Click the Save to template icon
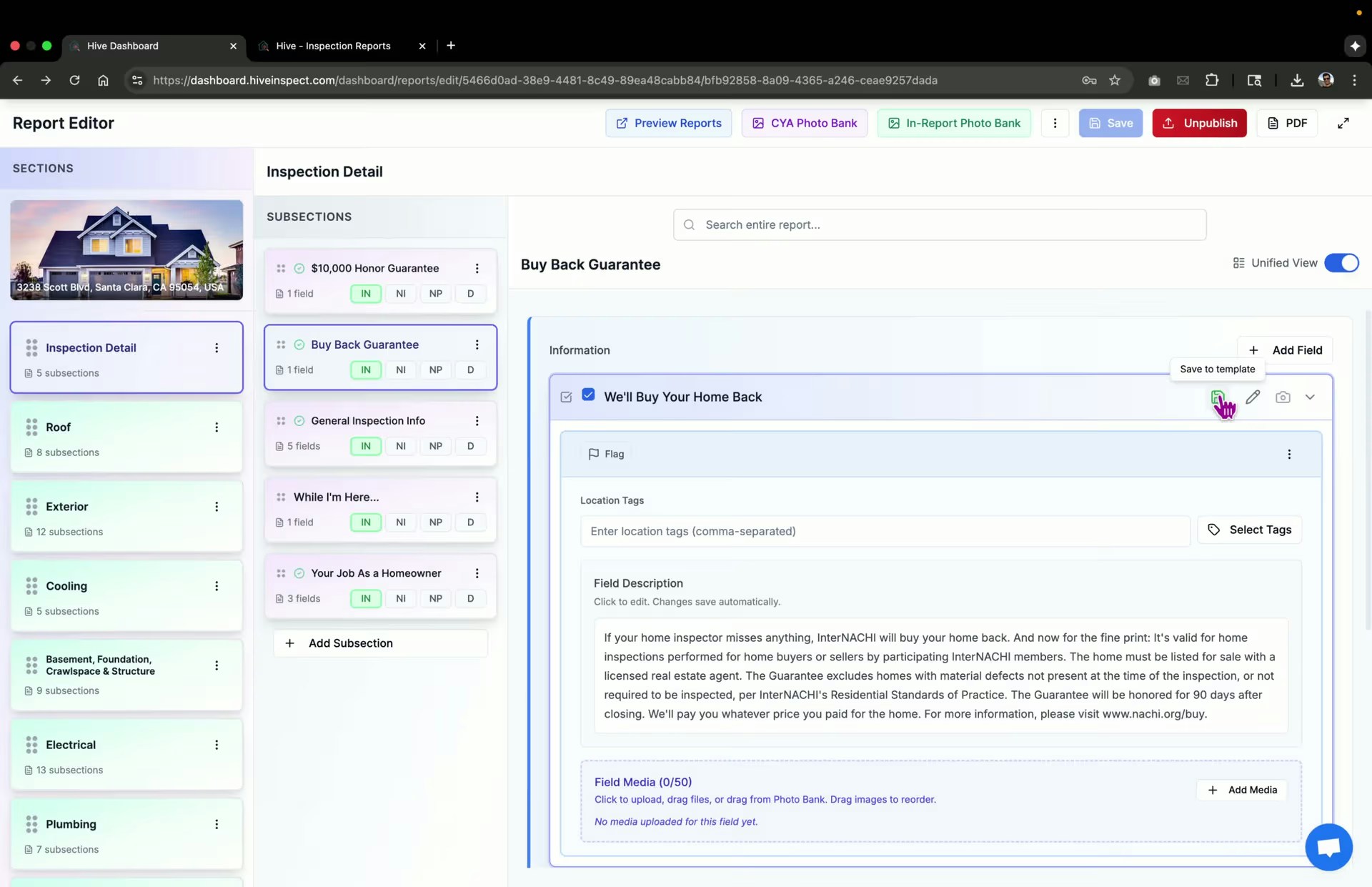This screenshot has width=1372, height=887. point(1217,397)
